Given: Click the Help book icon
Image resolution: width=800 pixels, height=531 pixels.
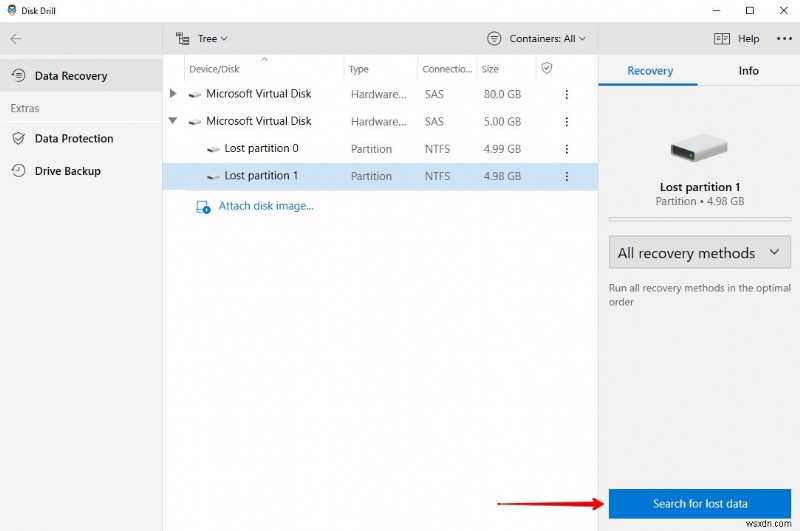Looking at the screenshot, I should [722, 39].
